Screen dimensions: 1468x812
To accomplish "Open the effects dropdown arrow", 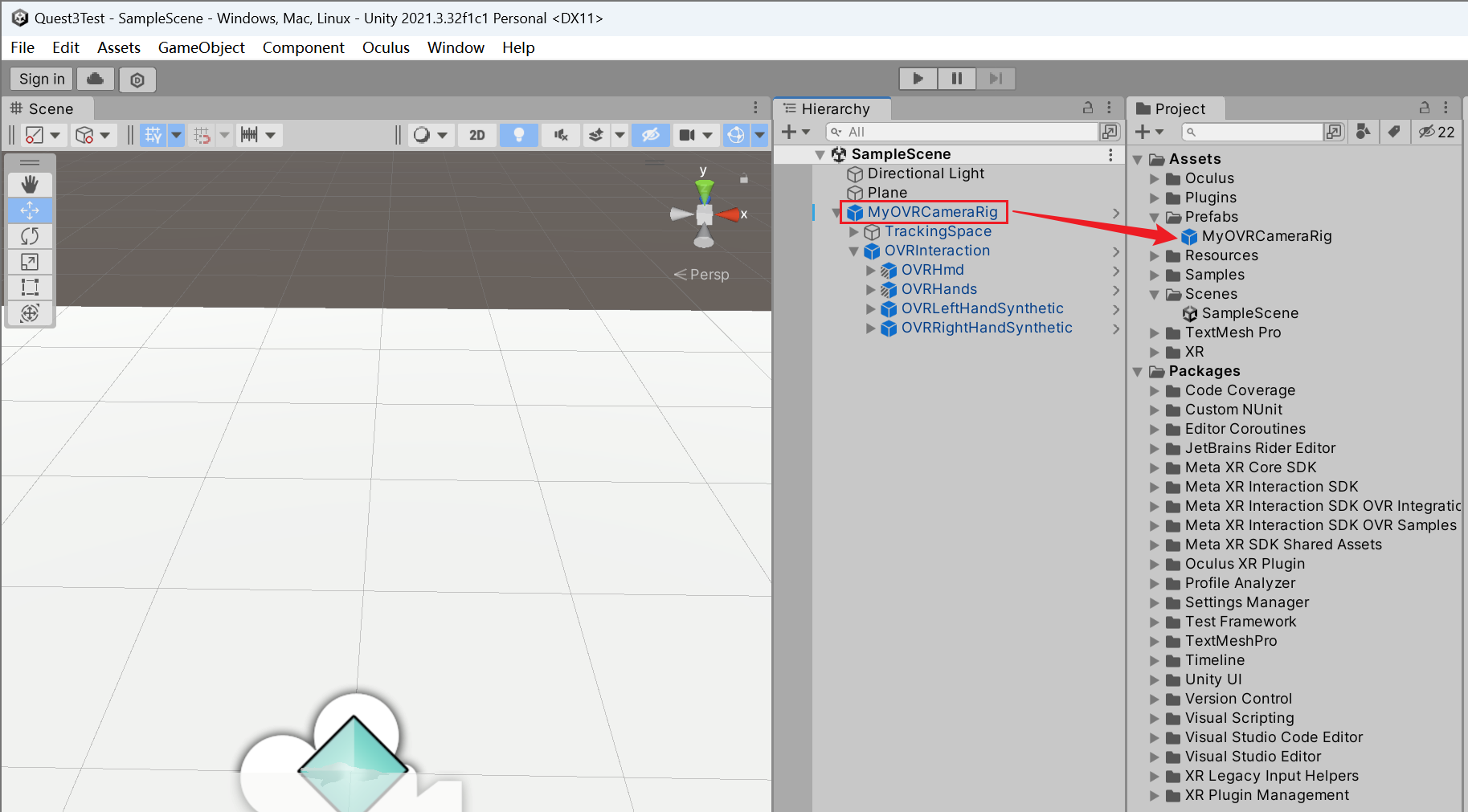I will click(620, 135).
